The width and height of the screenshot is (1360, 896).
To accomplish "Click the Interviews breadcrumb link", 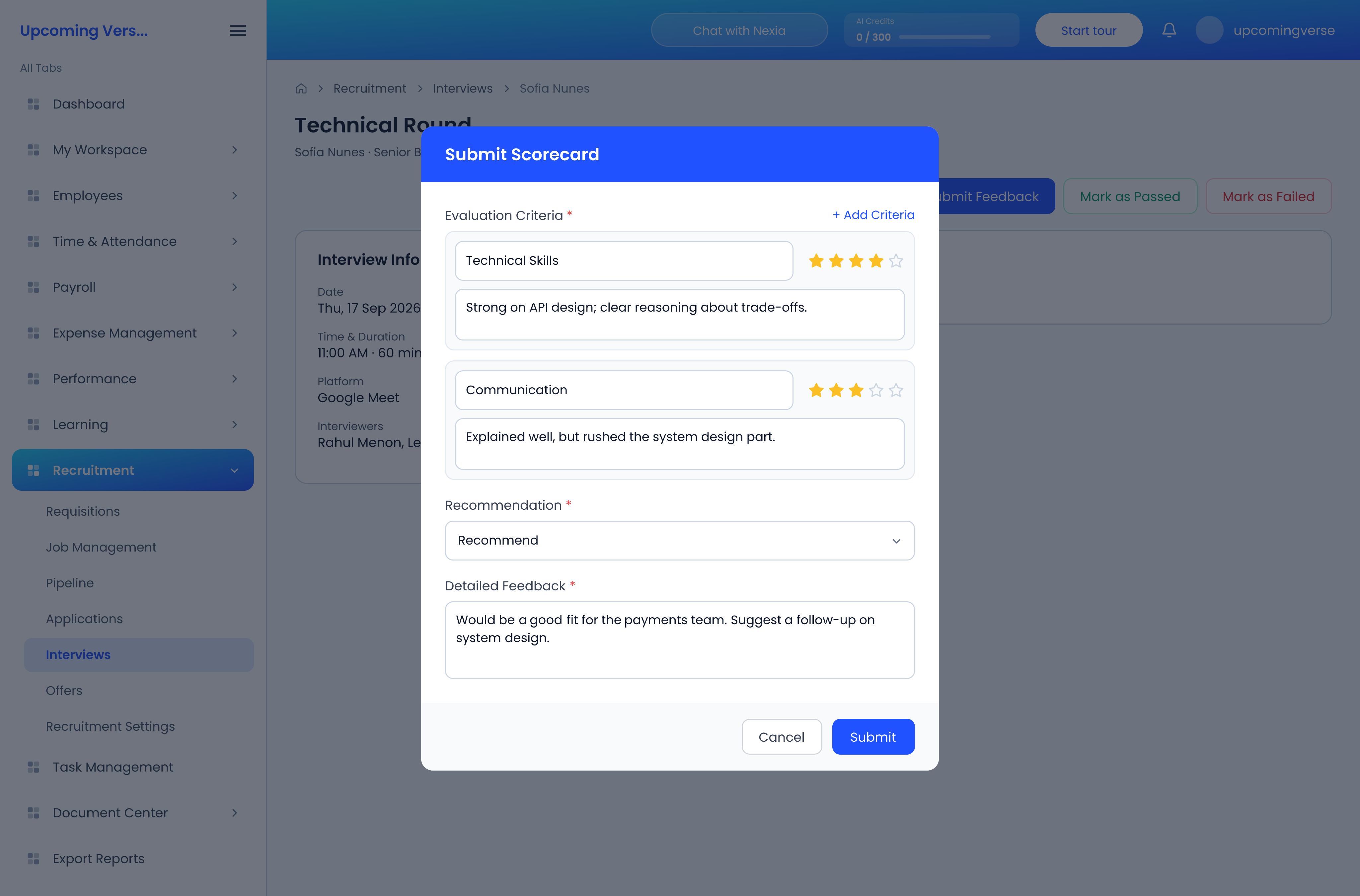I will 462,89.
